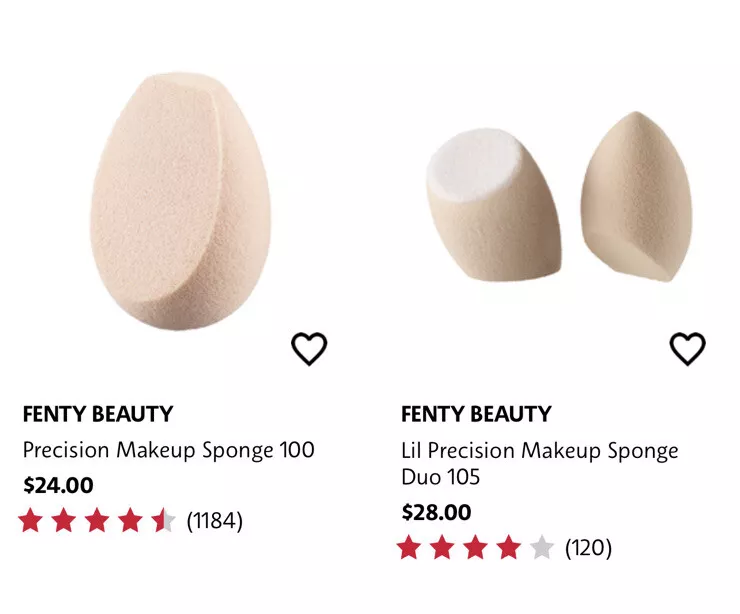
Task: Click the white-topped sponge in the duo image
Action: tap(494, 204)
